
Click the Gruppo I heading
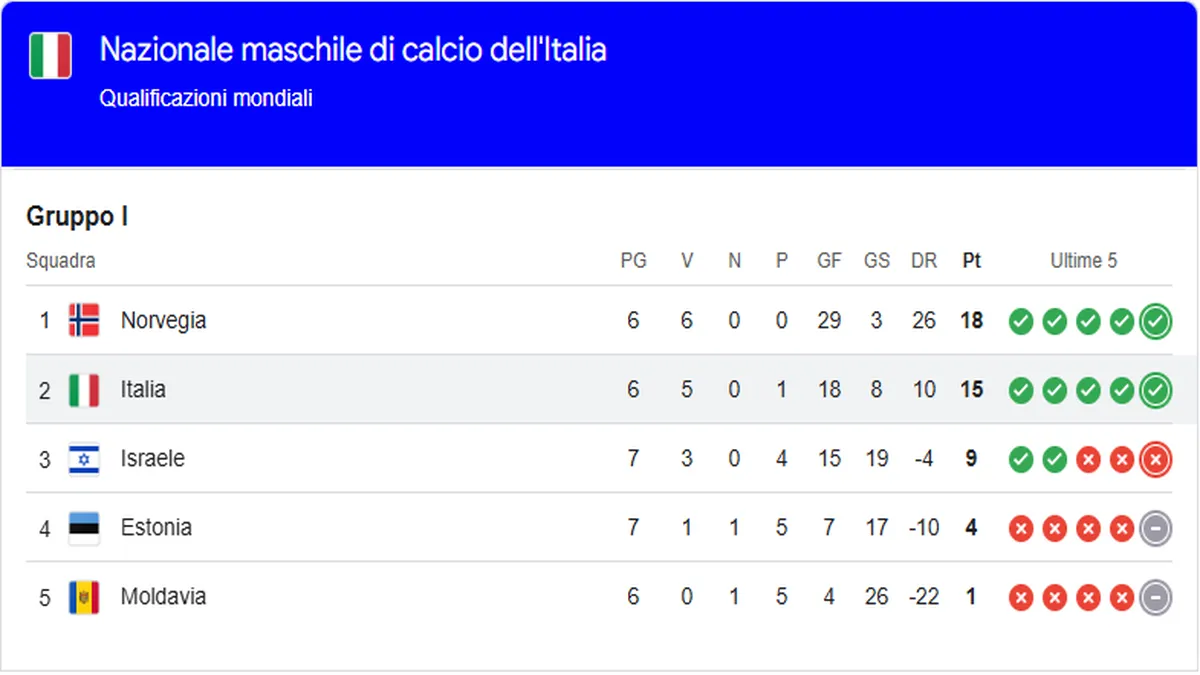click(77, 215)
